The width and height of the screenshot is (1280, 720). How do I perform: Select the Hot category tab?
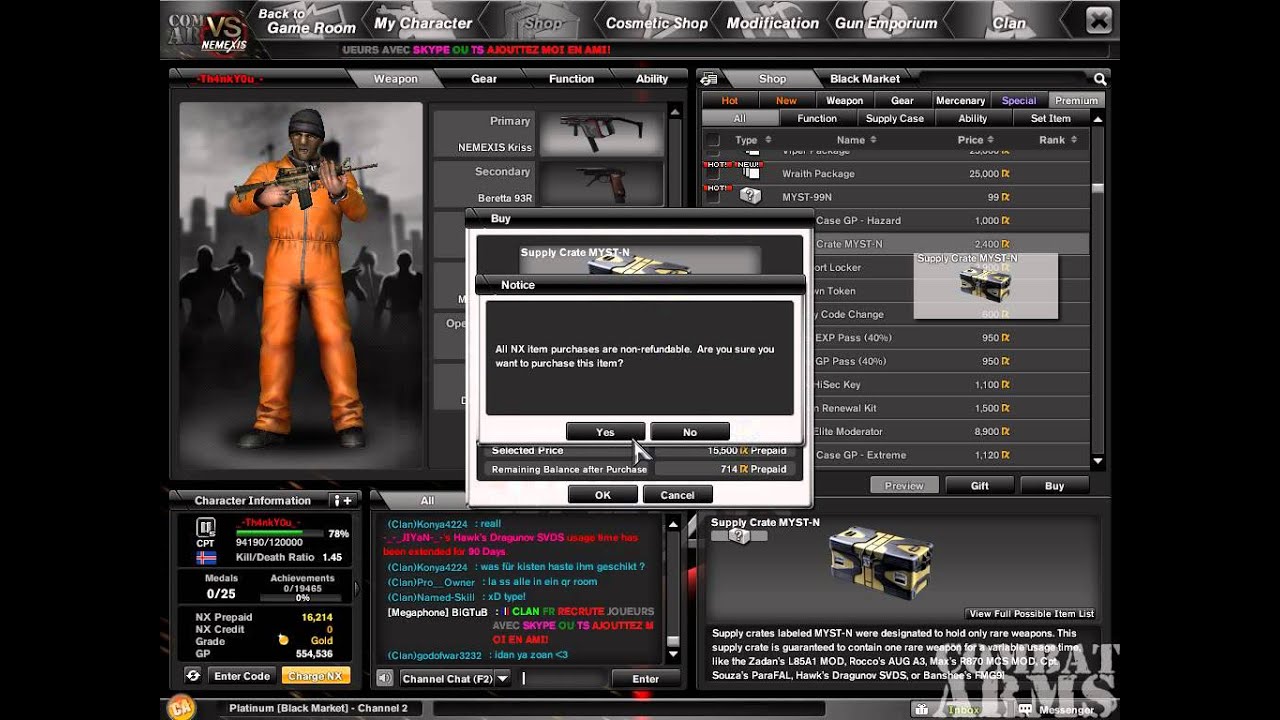(730, 100)
